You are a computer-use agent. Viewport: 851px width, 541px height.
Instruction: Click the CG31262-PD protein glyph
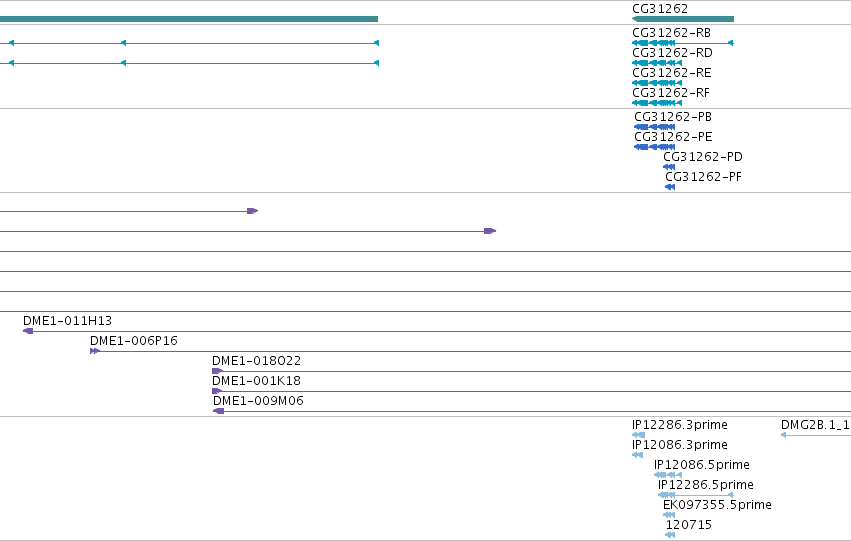tap(669, 167)
